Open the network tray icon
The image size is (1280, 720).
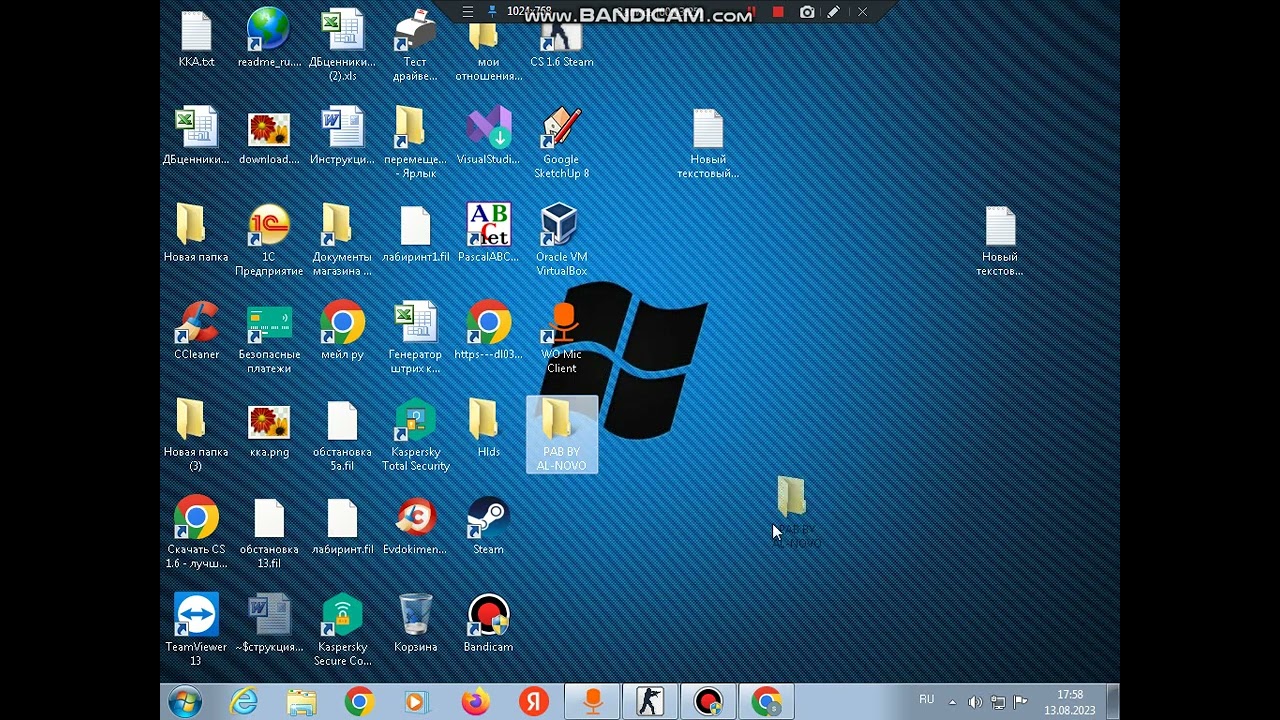coord(997,702)
